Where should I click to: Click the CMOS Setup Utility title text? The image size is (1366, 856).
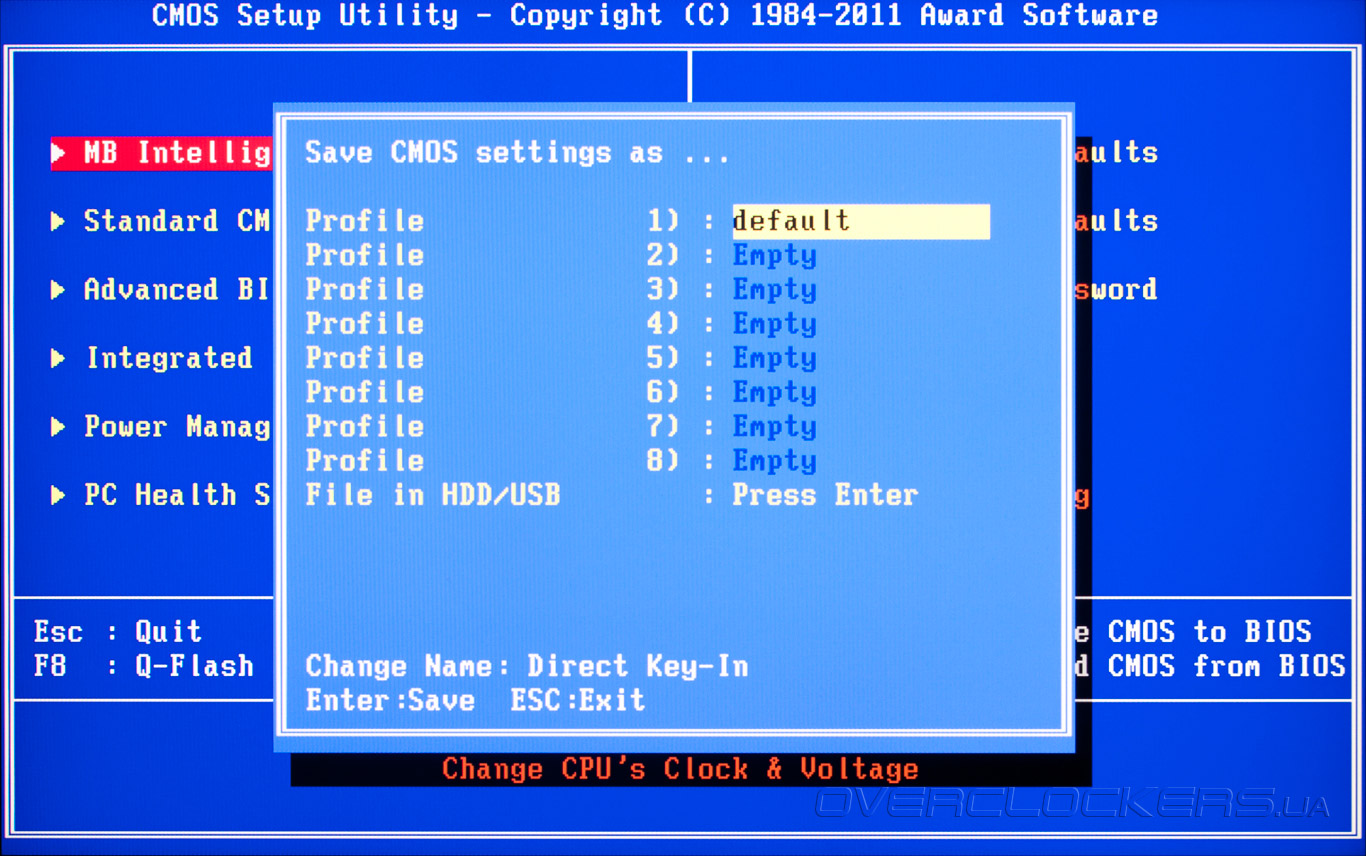pyautogui.click(x=655, y=16)
